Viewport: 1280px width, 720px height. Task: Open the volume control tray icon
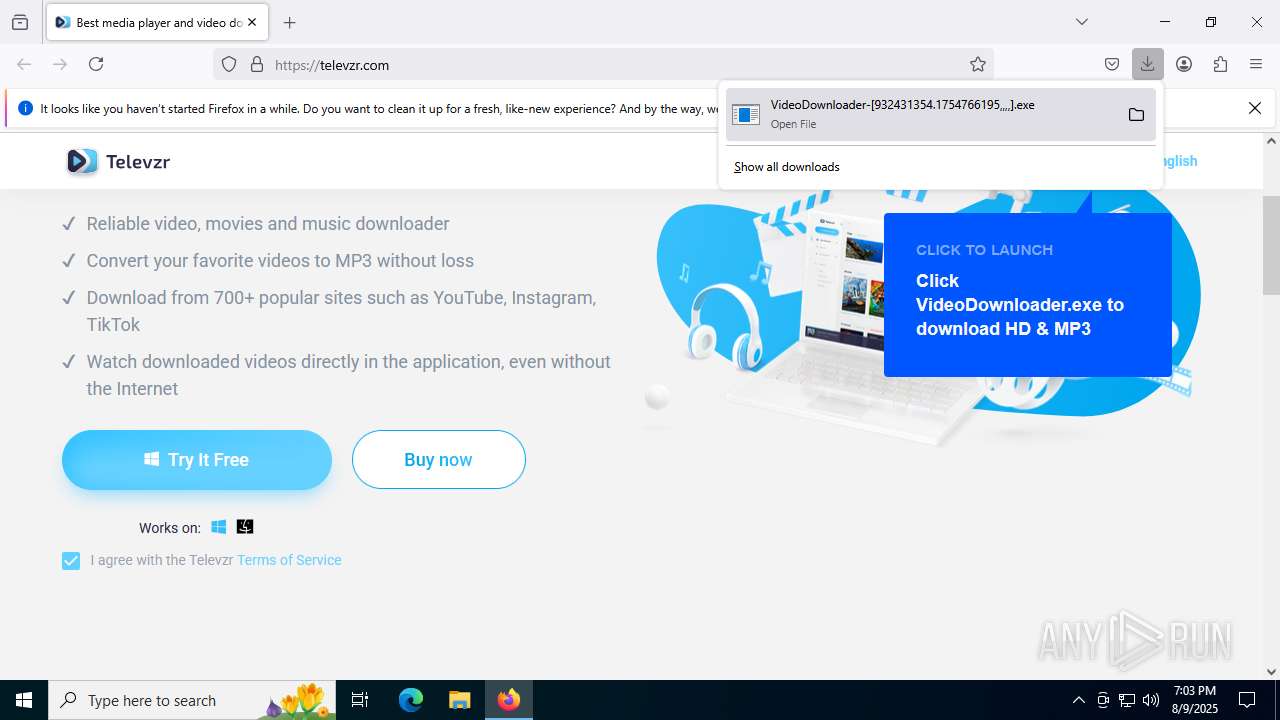[1151, 700]
